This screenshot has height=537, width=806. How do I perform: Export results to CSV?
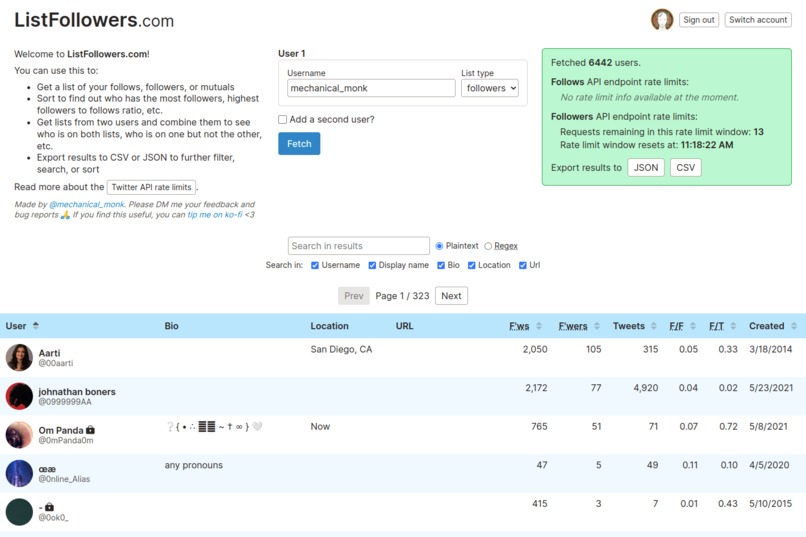(685, 168)
